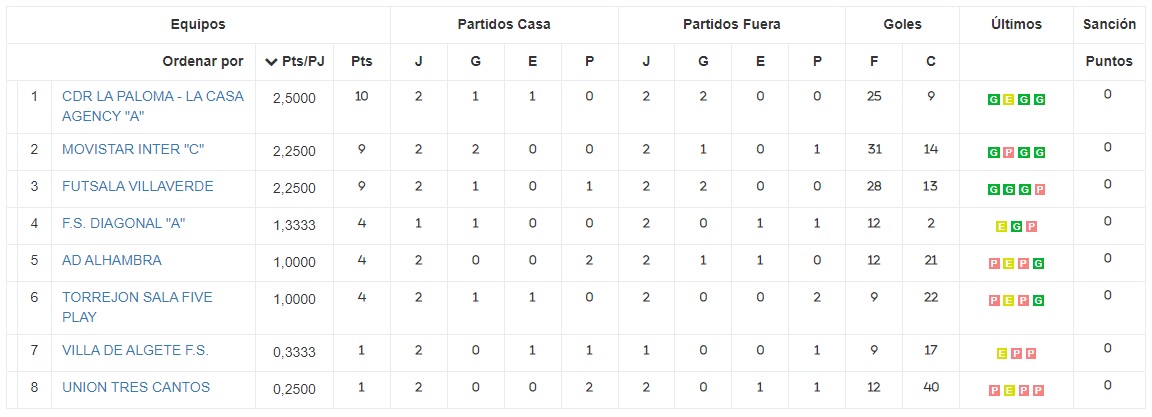Open the MOVISTAR INTER "C" team link
This screenshot has height=417, width=1152.
click(x=133, y=150)
